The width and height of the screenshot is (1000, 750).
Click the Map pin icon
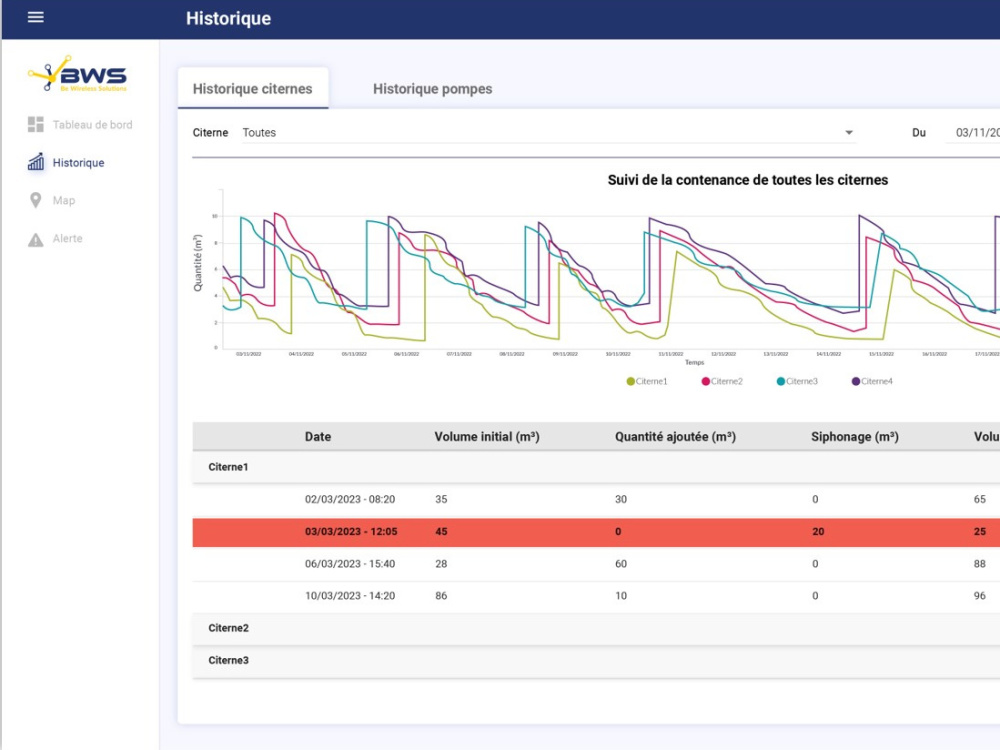36,200
